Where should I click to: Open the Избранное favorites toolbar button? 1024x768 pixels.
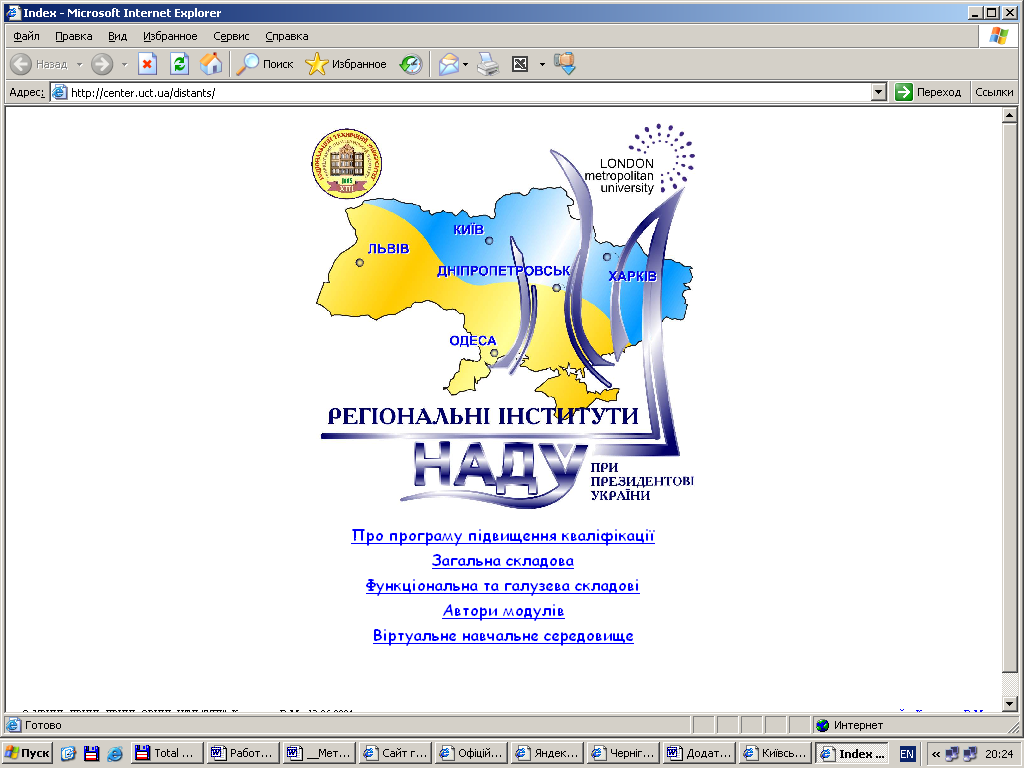(x=346, y=64)
